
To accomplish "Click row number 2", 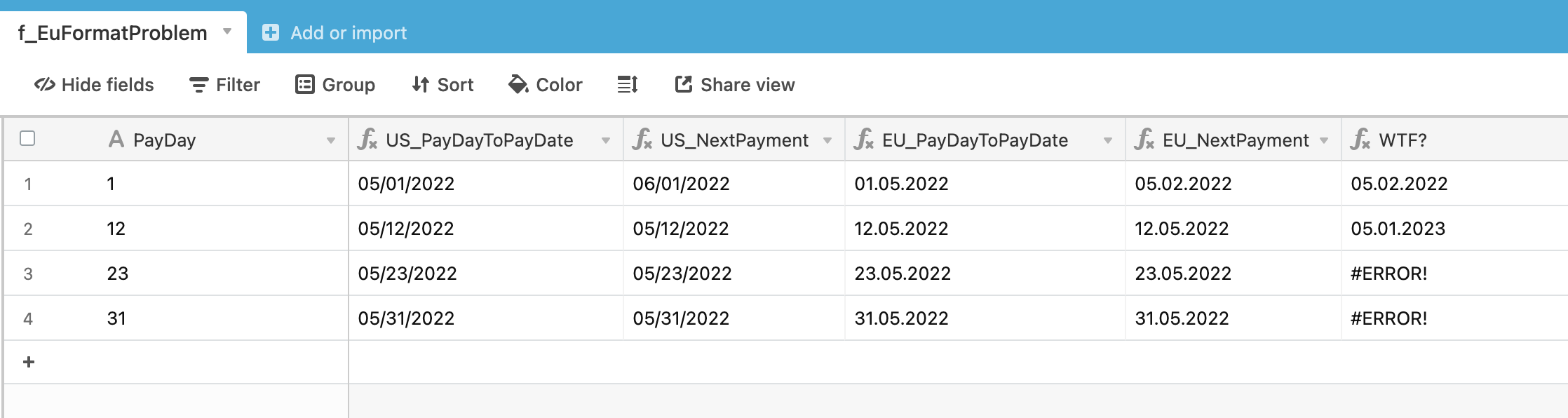I will 28,229.
